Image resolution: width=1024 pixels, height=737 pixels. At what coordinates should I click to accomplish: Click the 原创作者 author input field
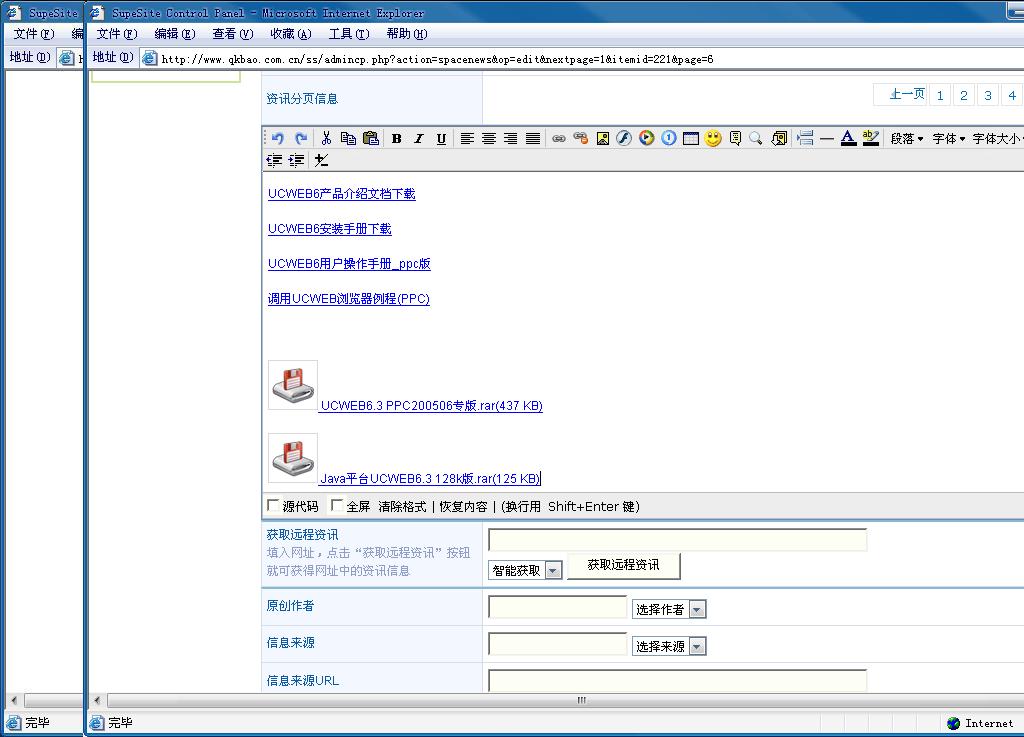pyautogui.click(x=557, y=607)
